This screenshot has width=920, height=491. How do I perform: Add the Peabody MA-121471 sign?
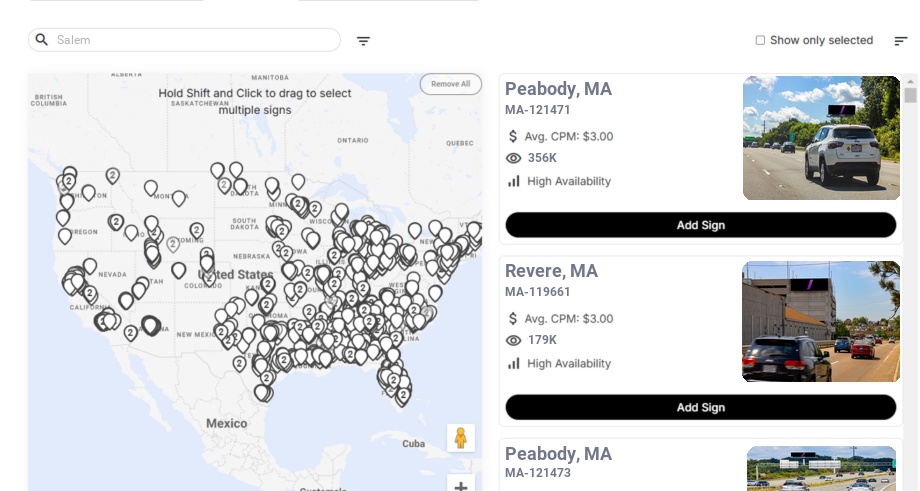click(700, 225)
